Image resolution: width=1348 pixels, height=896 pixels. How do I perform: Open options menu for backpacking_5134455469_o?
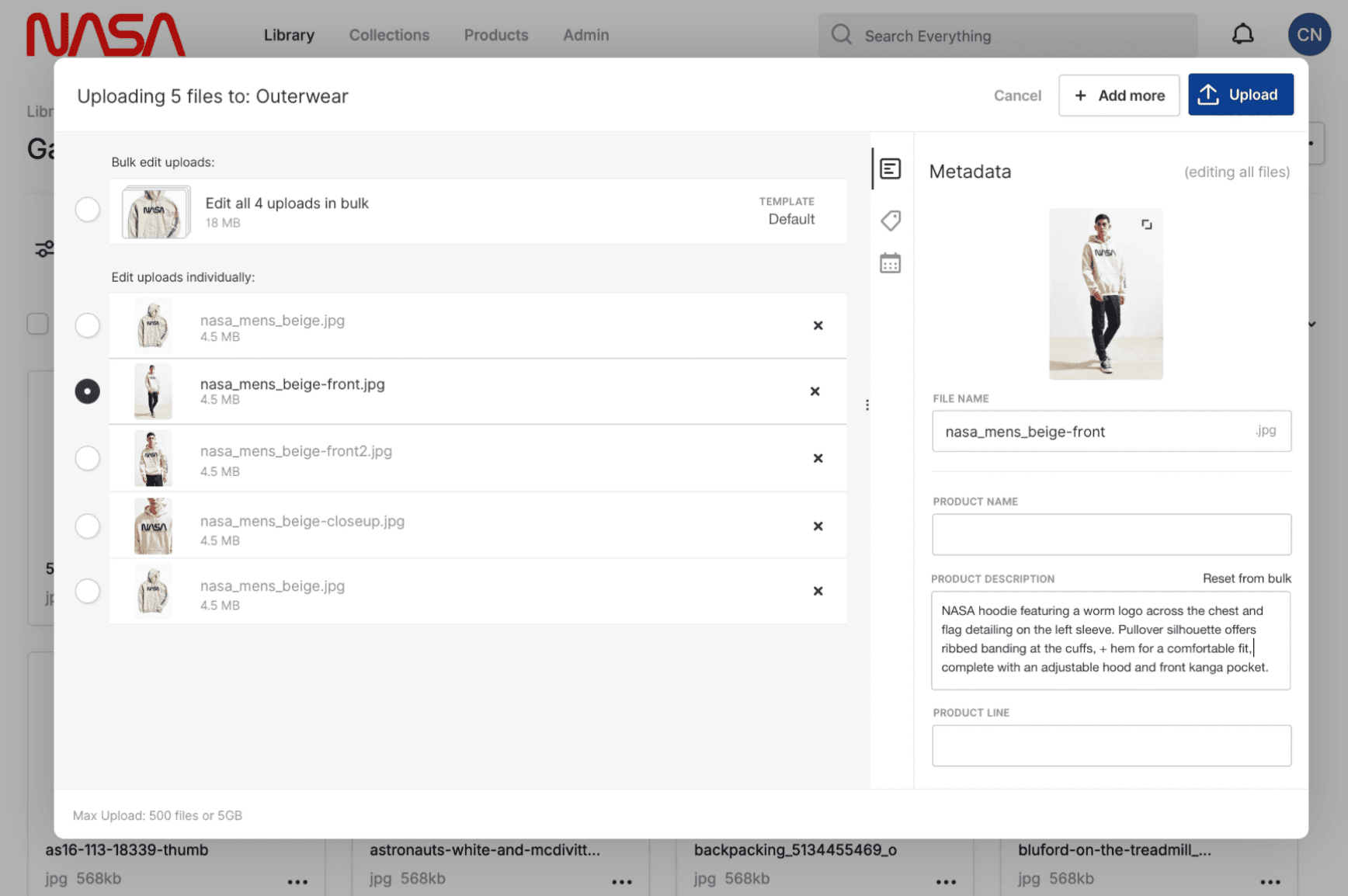pyautogui.click(x=946, y=881)
